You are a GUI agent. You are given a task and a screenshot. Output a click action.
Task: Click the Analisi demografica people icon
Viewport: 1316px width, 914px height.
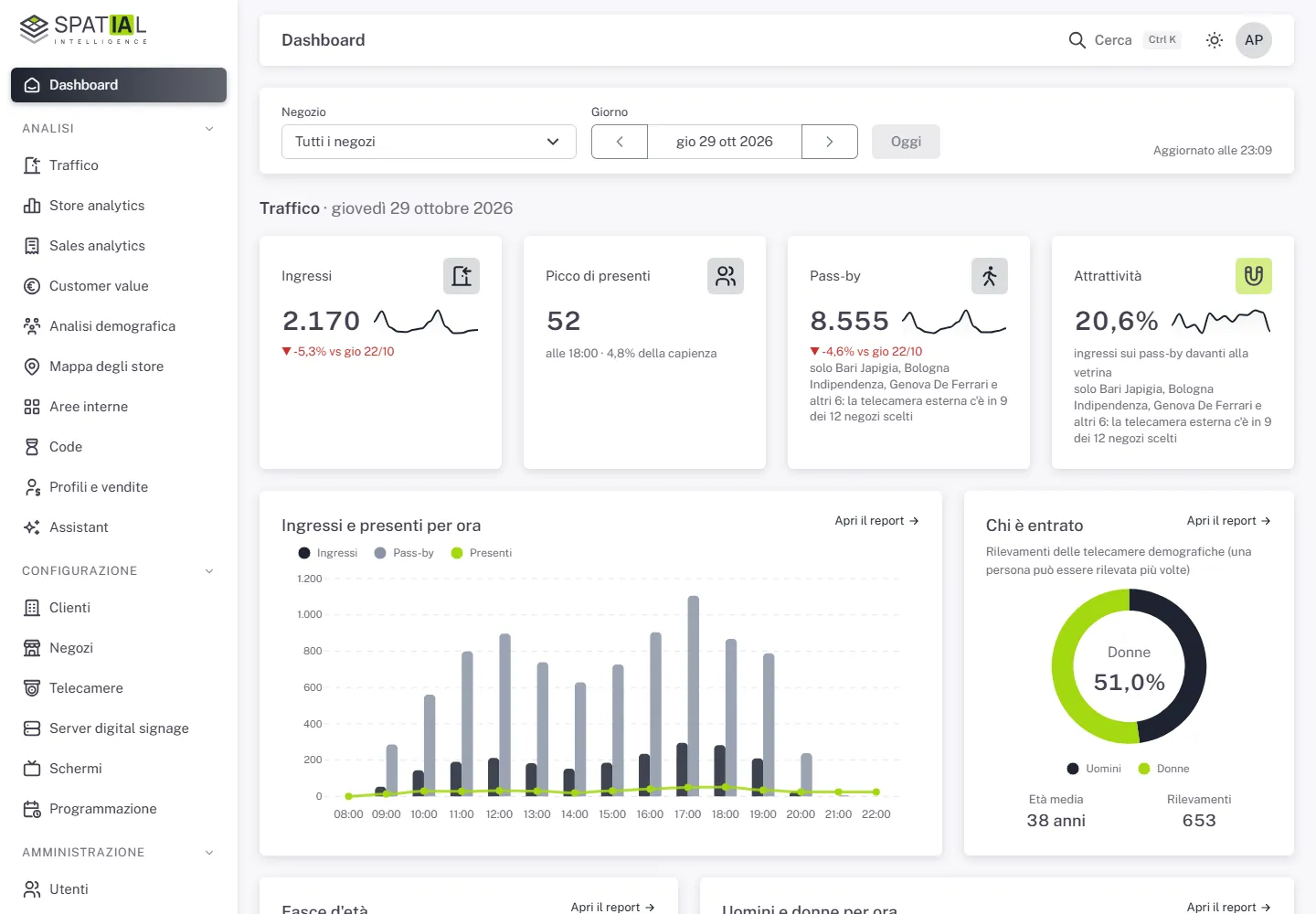(x=32, y=326)
